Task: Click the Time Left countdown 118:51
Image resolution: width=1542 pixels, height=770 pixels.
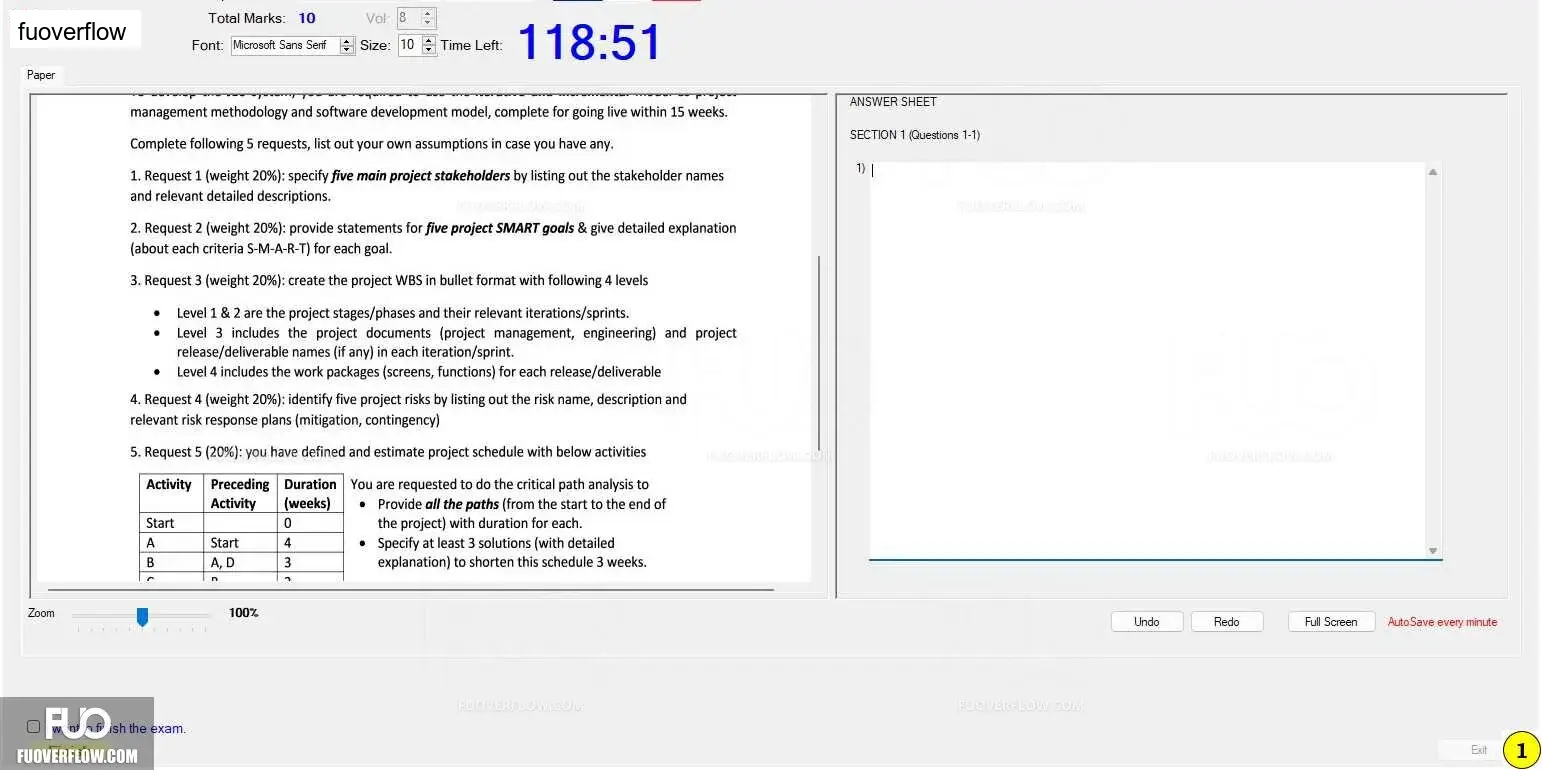Action: point(590,43)
